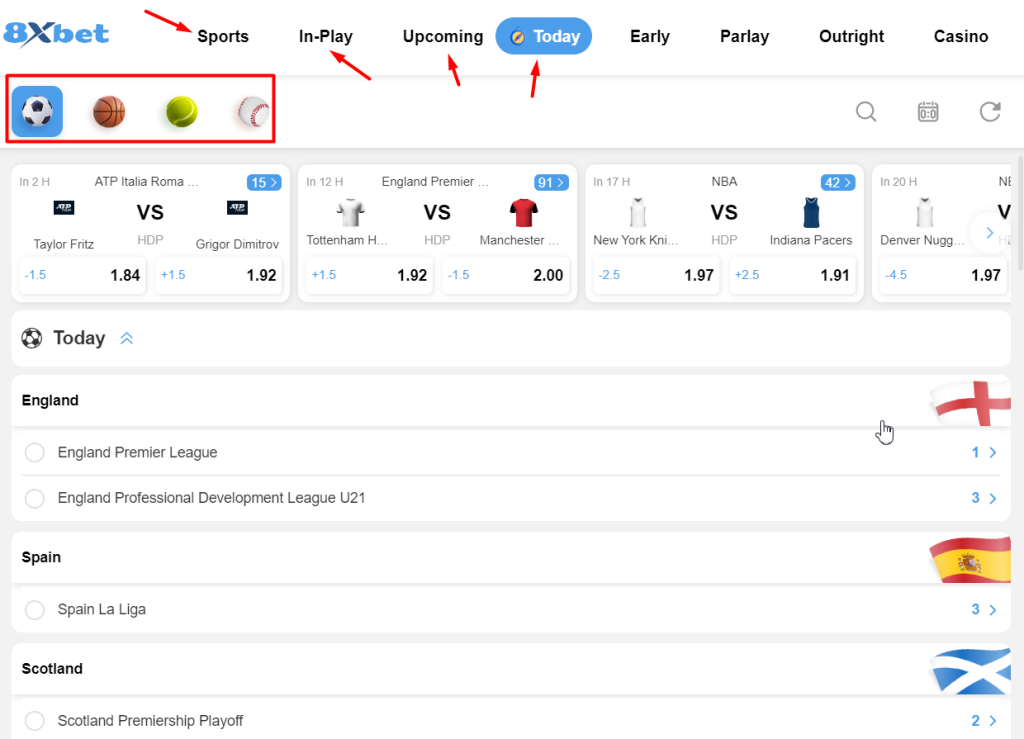Click the 8Xbet logo
The width and height of the screenshot is (1024, 739).
56,34
